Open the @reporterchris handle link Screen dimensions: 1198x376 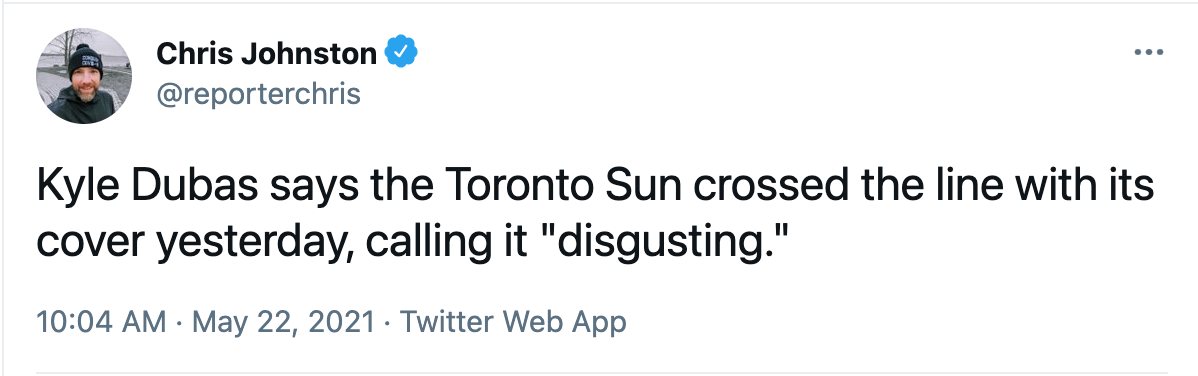[258, 94]
